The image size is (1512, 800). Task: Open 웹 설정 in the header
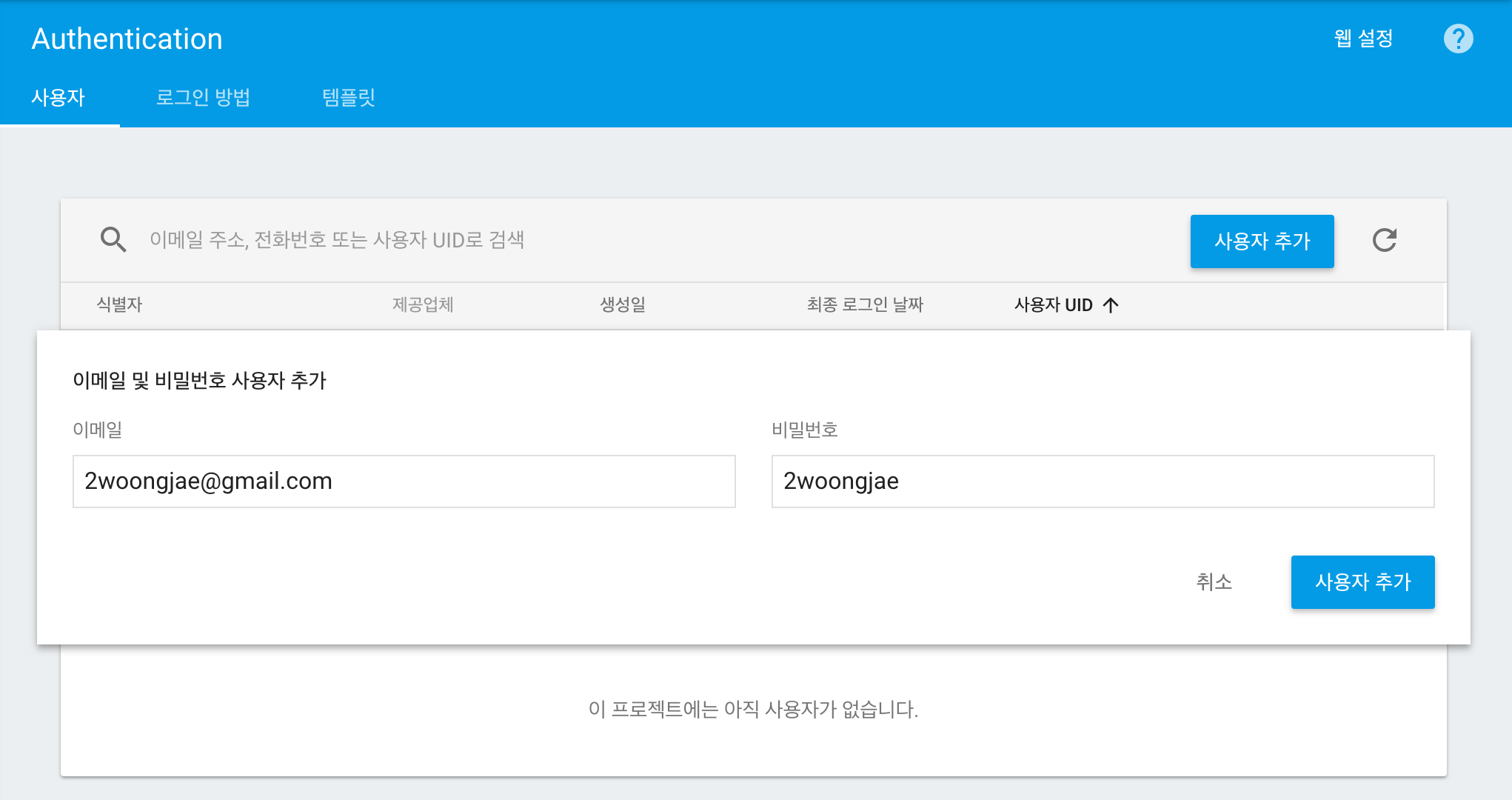click(x=1363, y=39)
